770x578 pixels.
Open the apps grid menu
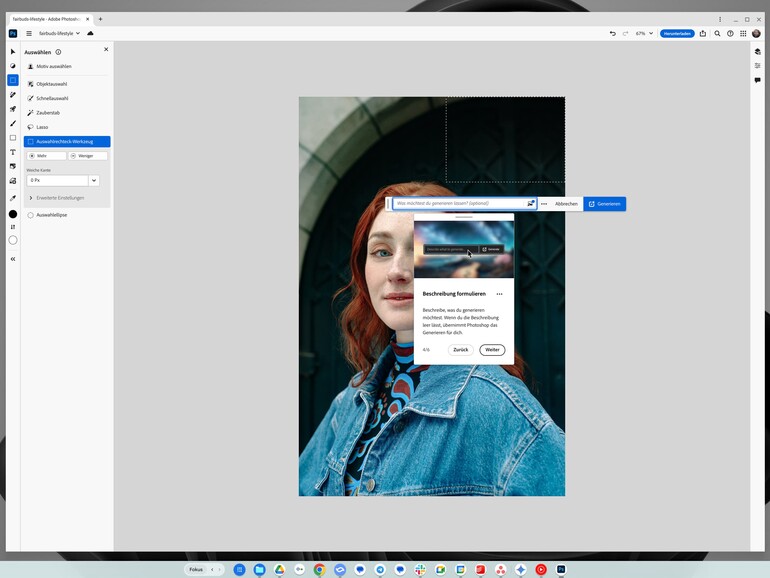(x=743, y=33)
